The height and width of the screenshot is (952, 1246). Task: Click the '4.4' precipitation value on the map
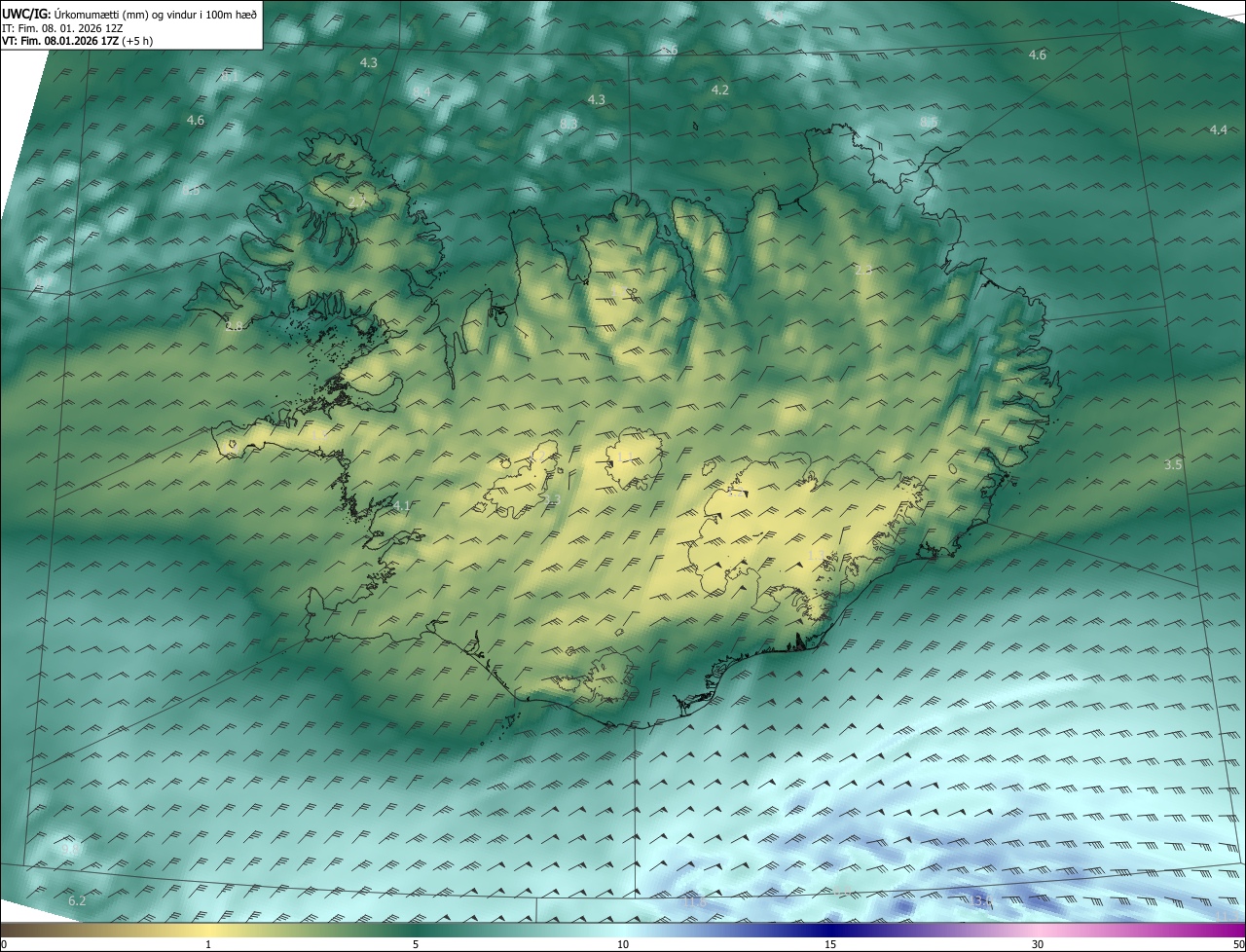click(x=1218, y=129)
